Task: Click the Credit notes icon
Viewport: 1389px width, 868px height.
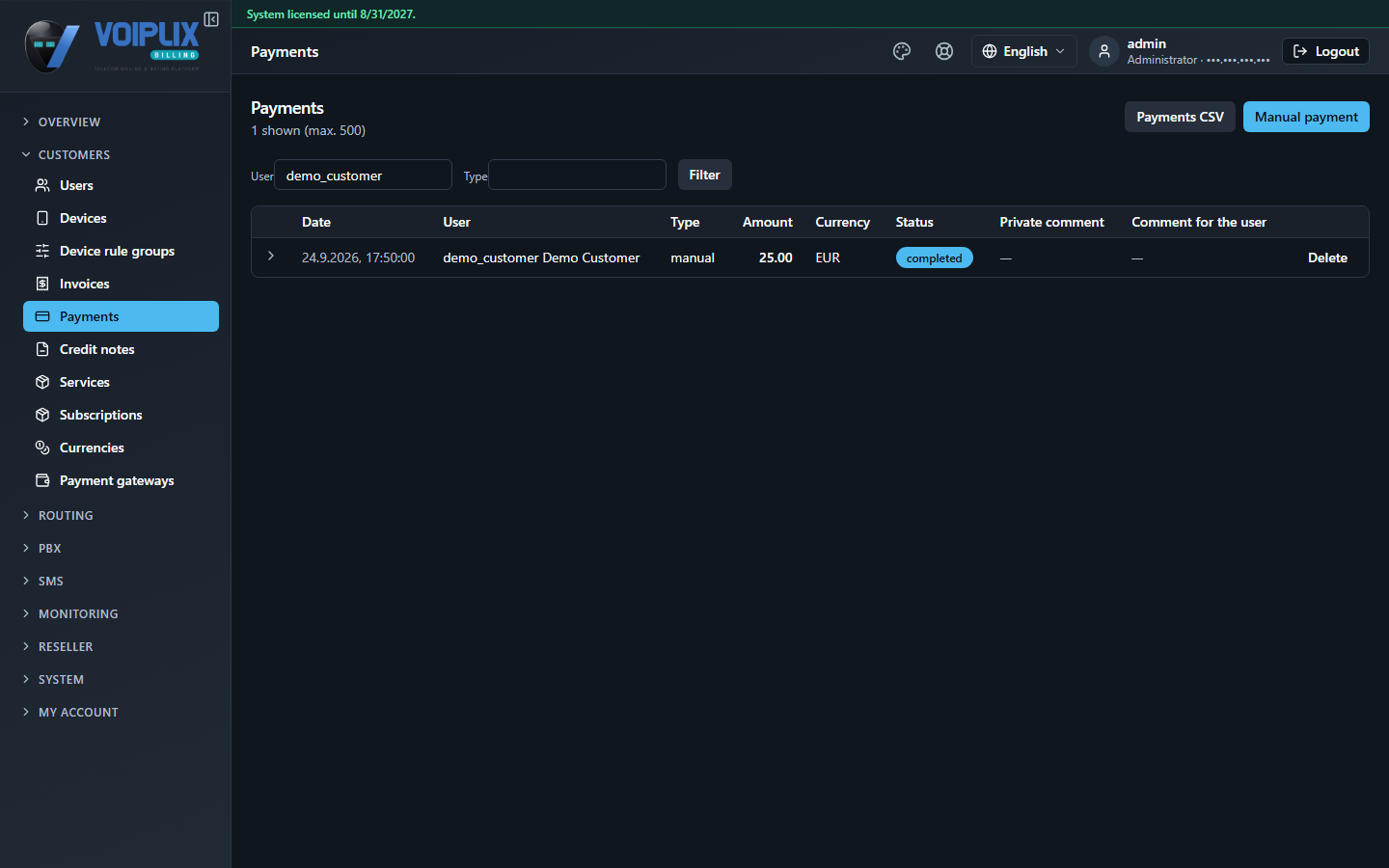Action: coord(42,349)
